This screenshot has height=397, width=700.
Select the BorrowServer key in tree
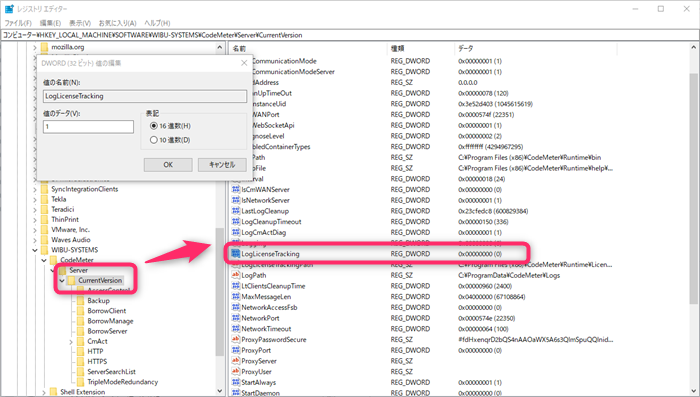click(x=107, y=331)
